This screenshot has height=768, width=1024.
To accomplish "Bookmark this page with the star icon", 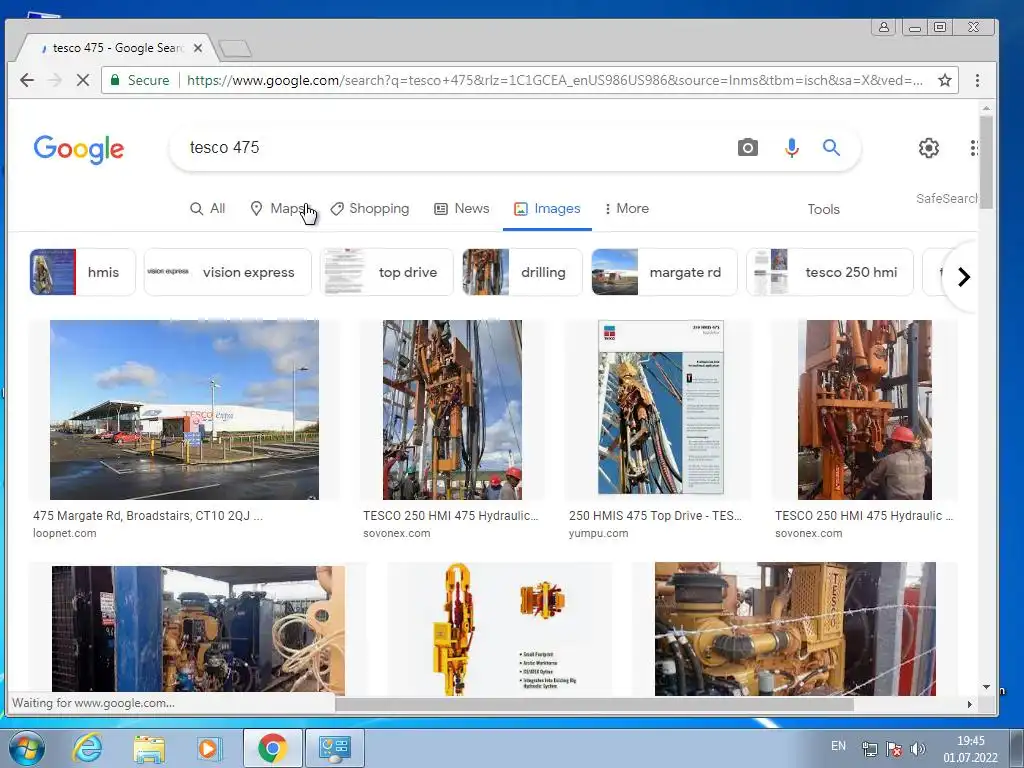I will click(x=944, y=80).
